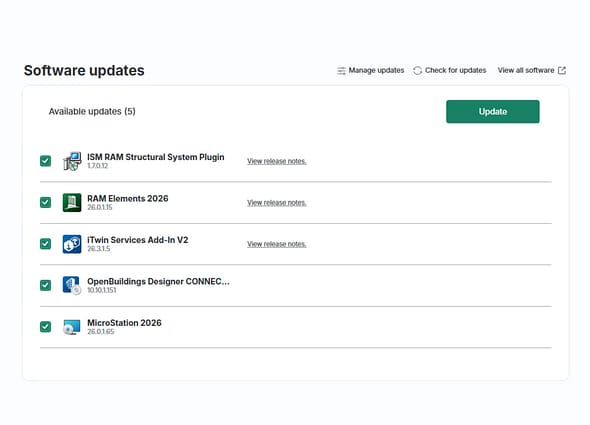Click the MicroStation 2026 product icon
Viewport: 590px width, 425px height.
pos(72,327)
